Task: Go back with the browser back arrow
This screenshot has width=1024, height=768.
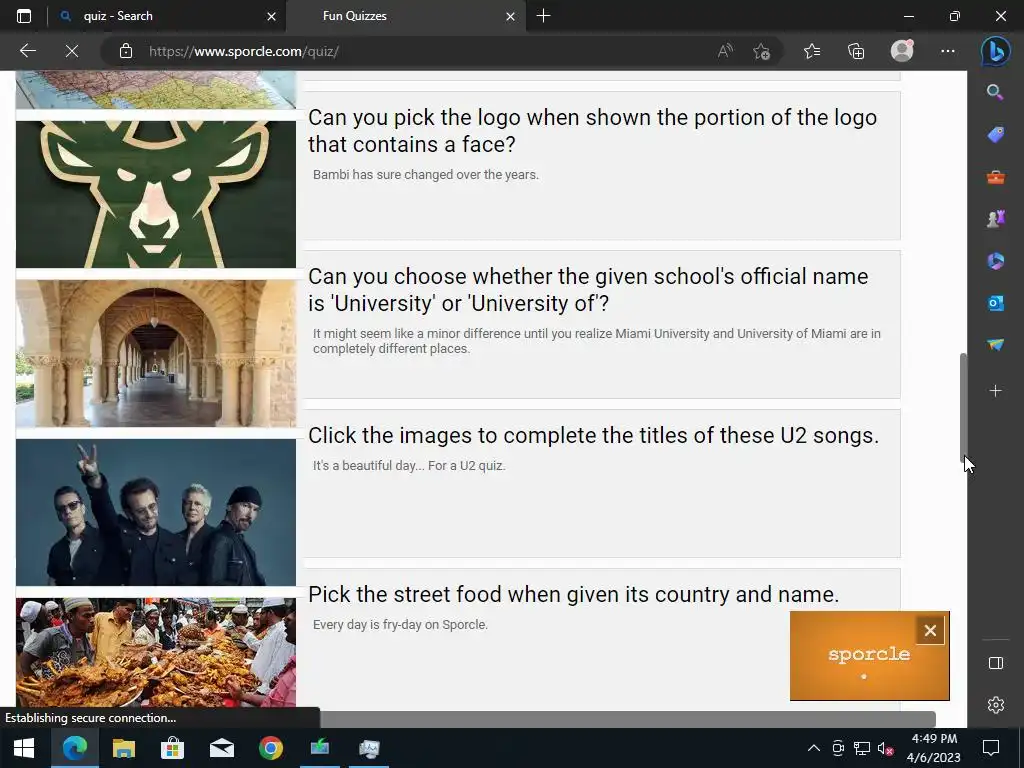Action: pyautogui.click(x=27, y=51)
